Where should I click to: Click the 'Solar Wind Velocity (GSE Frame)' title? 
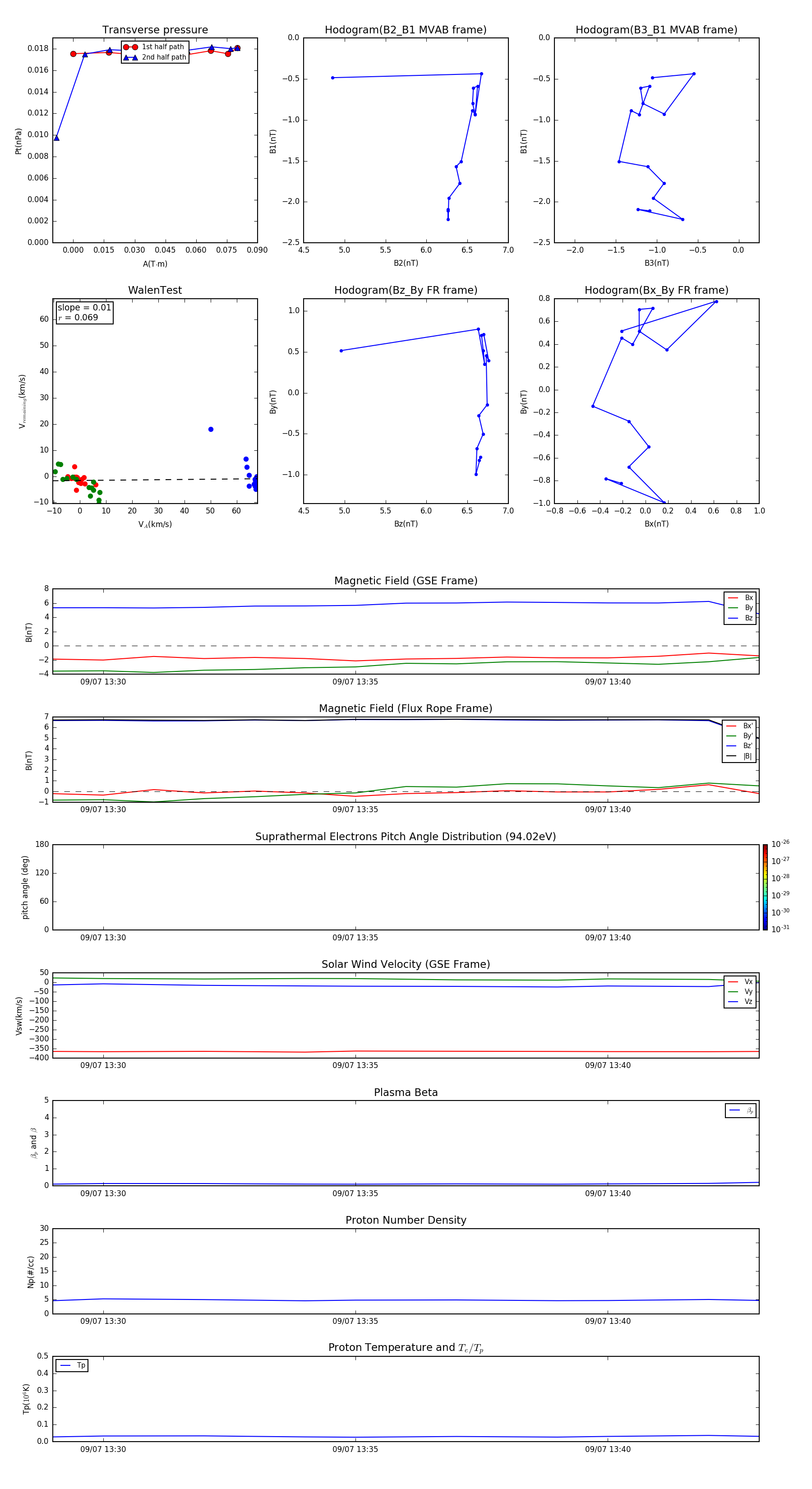406,964
